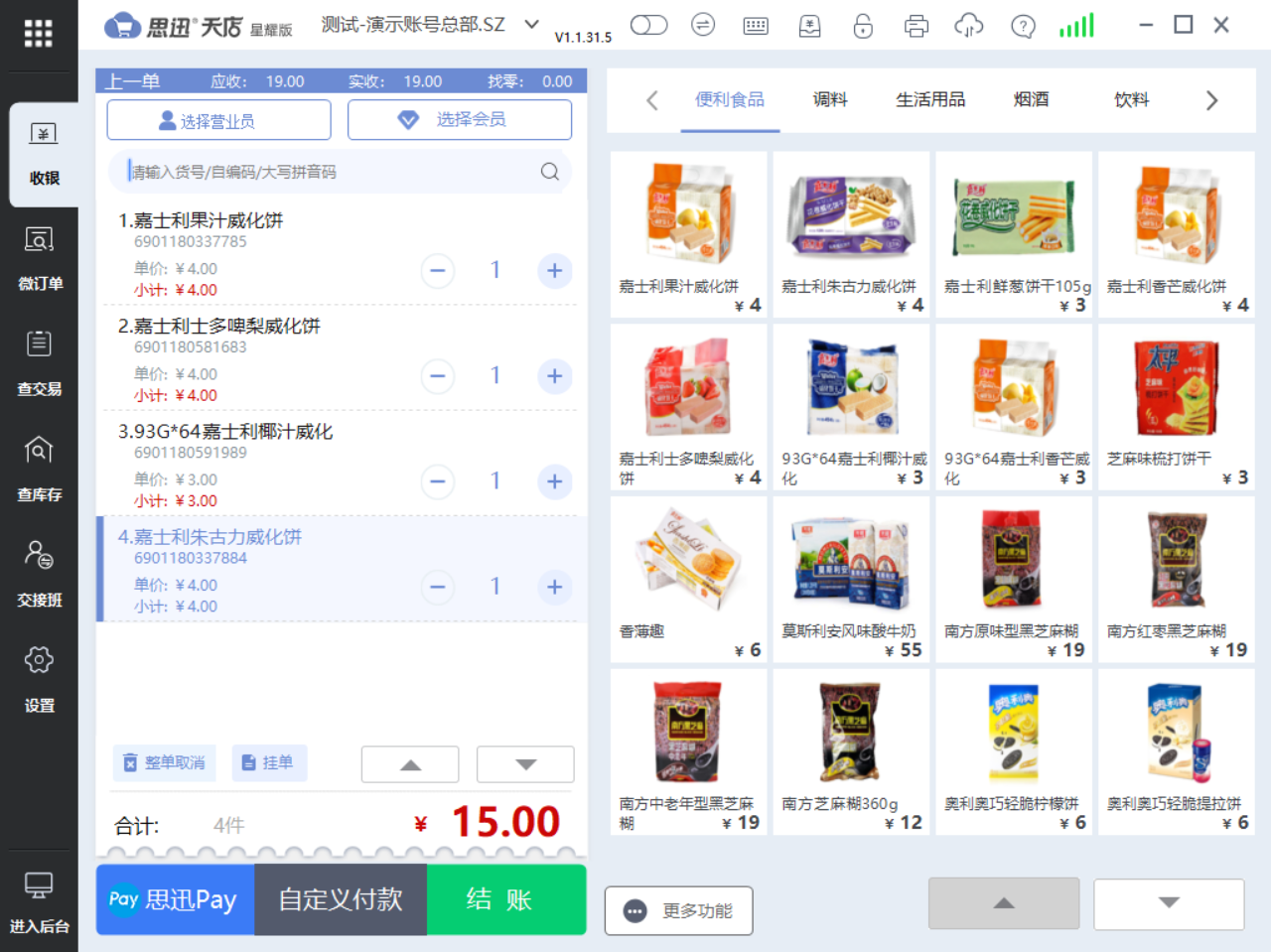The width and height of the screenshot is (1271, 952).
Task: Move the cart list up with arrow
Action: click(x=410, y=764)
